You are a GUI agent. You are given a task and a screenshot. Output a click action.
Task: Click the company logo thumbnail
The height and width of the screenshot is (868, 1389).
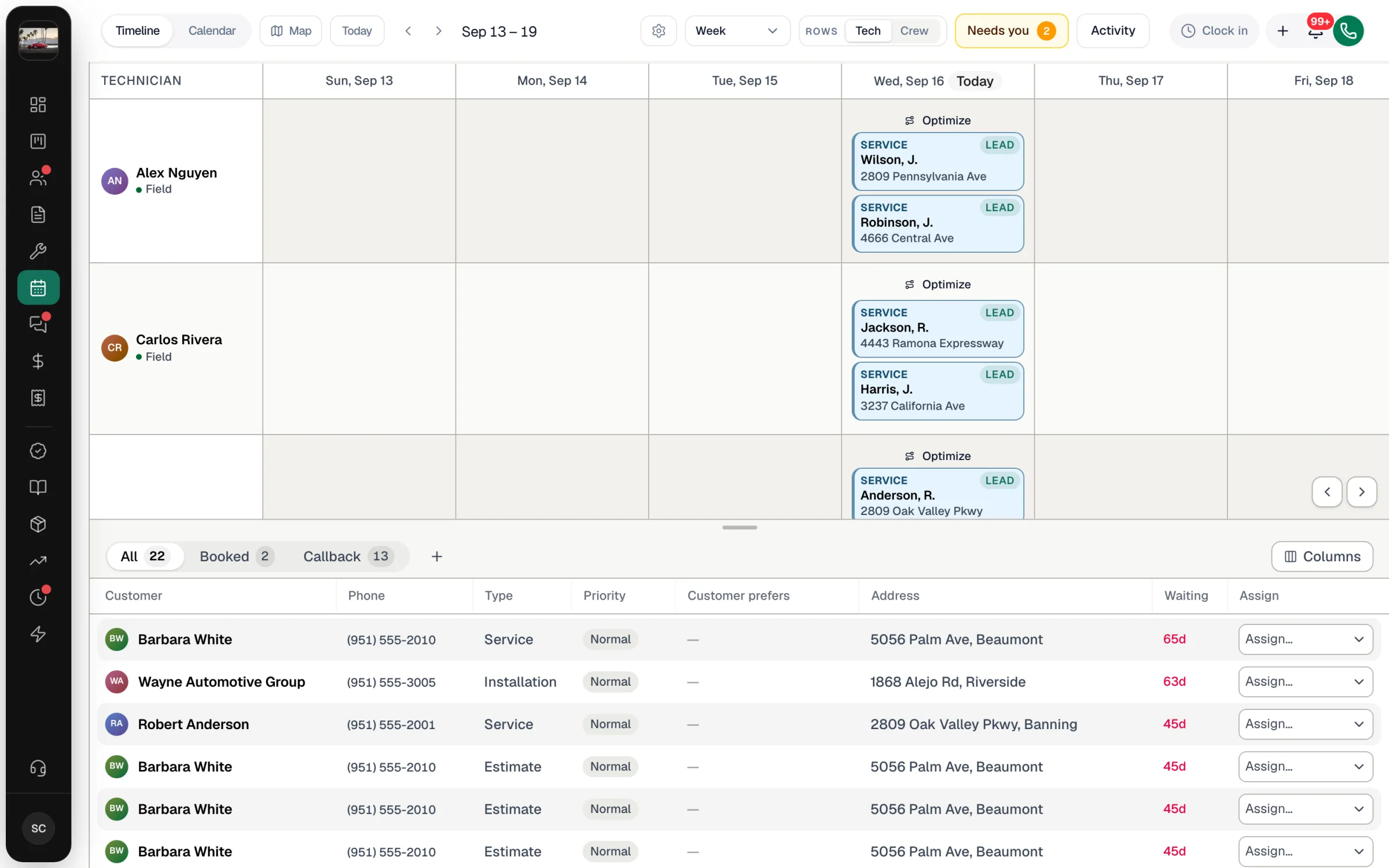click(38, 40)
